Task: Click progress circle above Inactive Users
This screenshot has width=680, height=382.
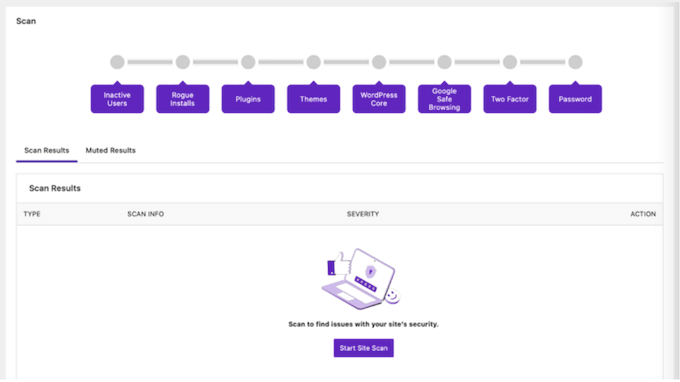Action: (x=117, y=62)
